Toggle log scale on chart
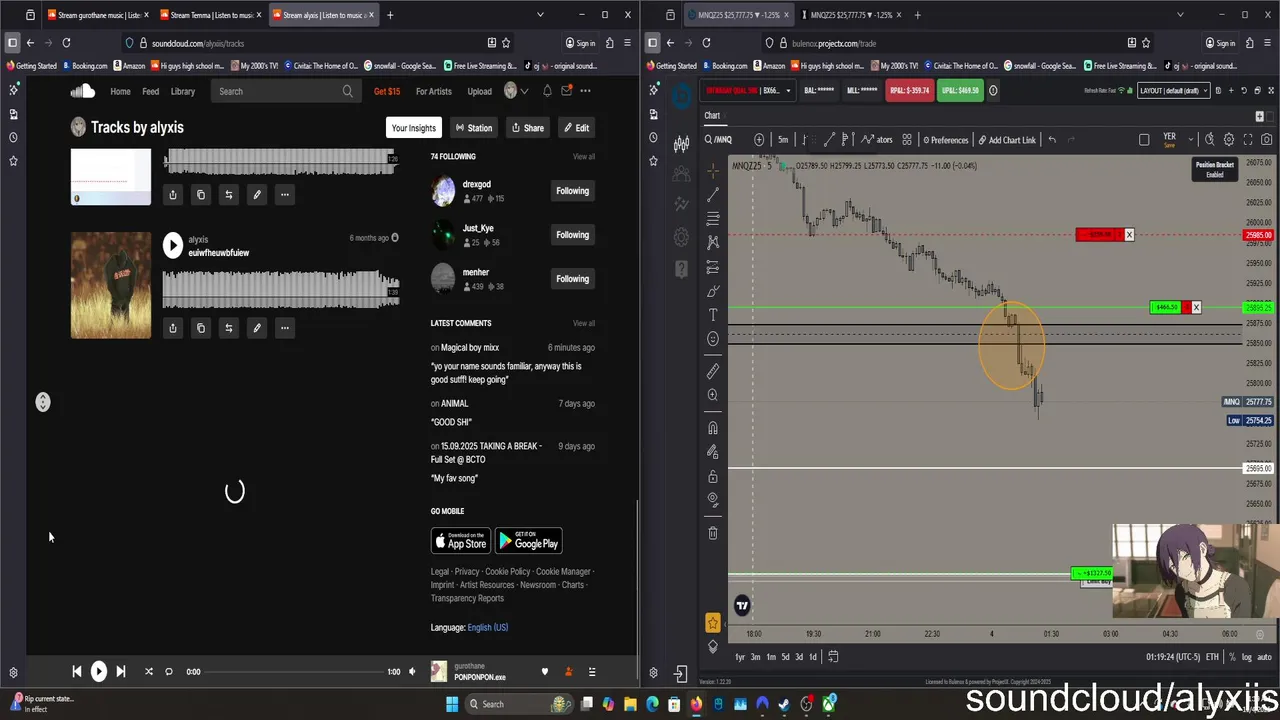 tap(1247, 657)
